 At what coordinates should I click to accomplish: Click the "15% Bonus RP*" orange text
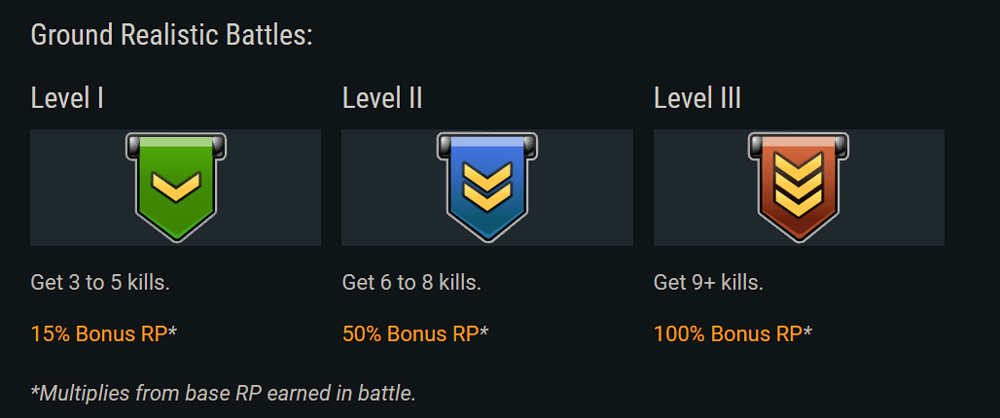[104, 331]
